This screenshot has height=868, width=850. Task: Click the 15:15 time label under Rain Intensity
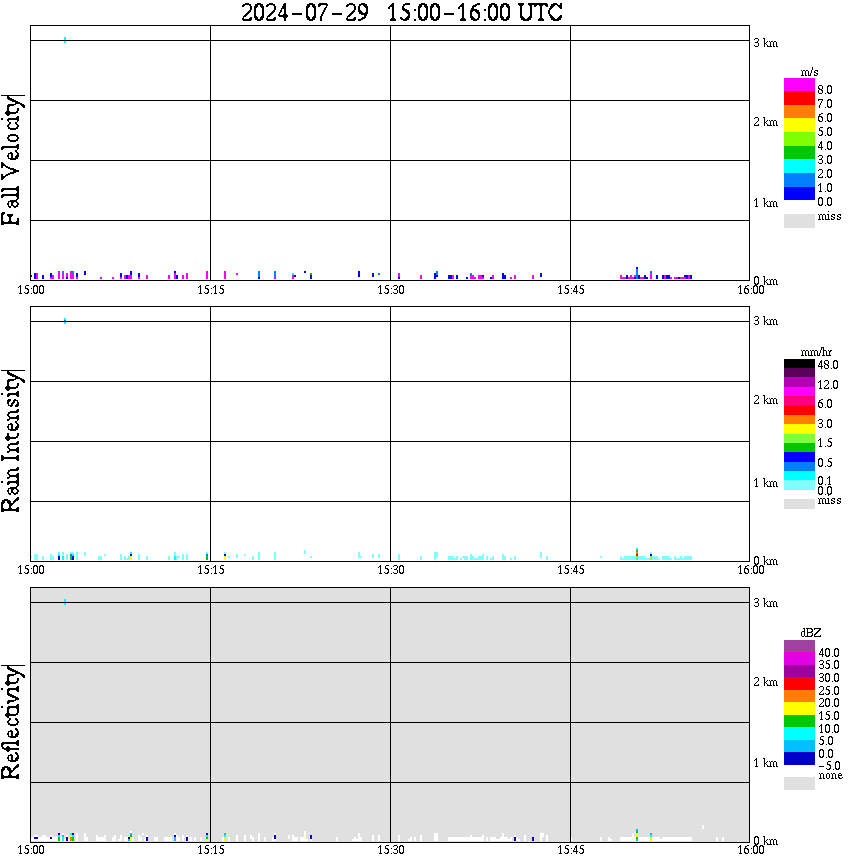coord(210,570)
